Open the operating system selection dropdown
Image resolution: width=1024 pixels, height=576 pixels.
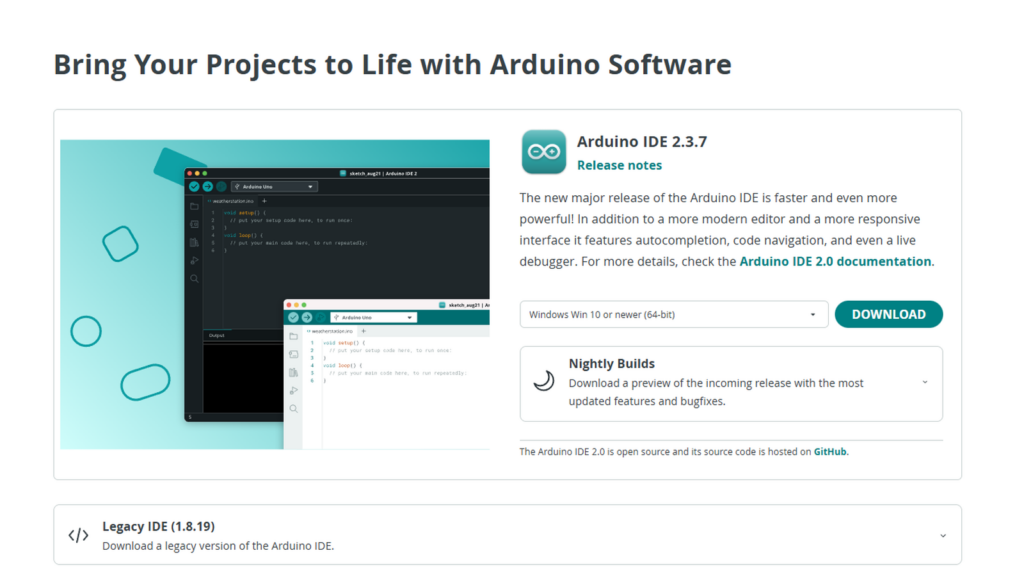pos(673,314)
